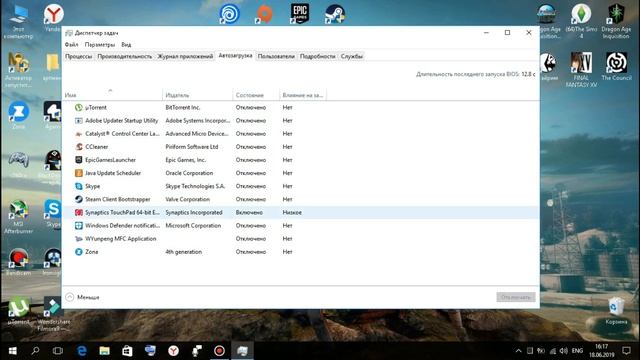Image resolution: width=640 pixels, height=360 pixels.
Task: Click the Windows Start button
Action: pyautogui.click(x=12, y=351)
